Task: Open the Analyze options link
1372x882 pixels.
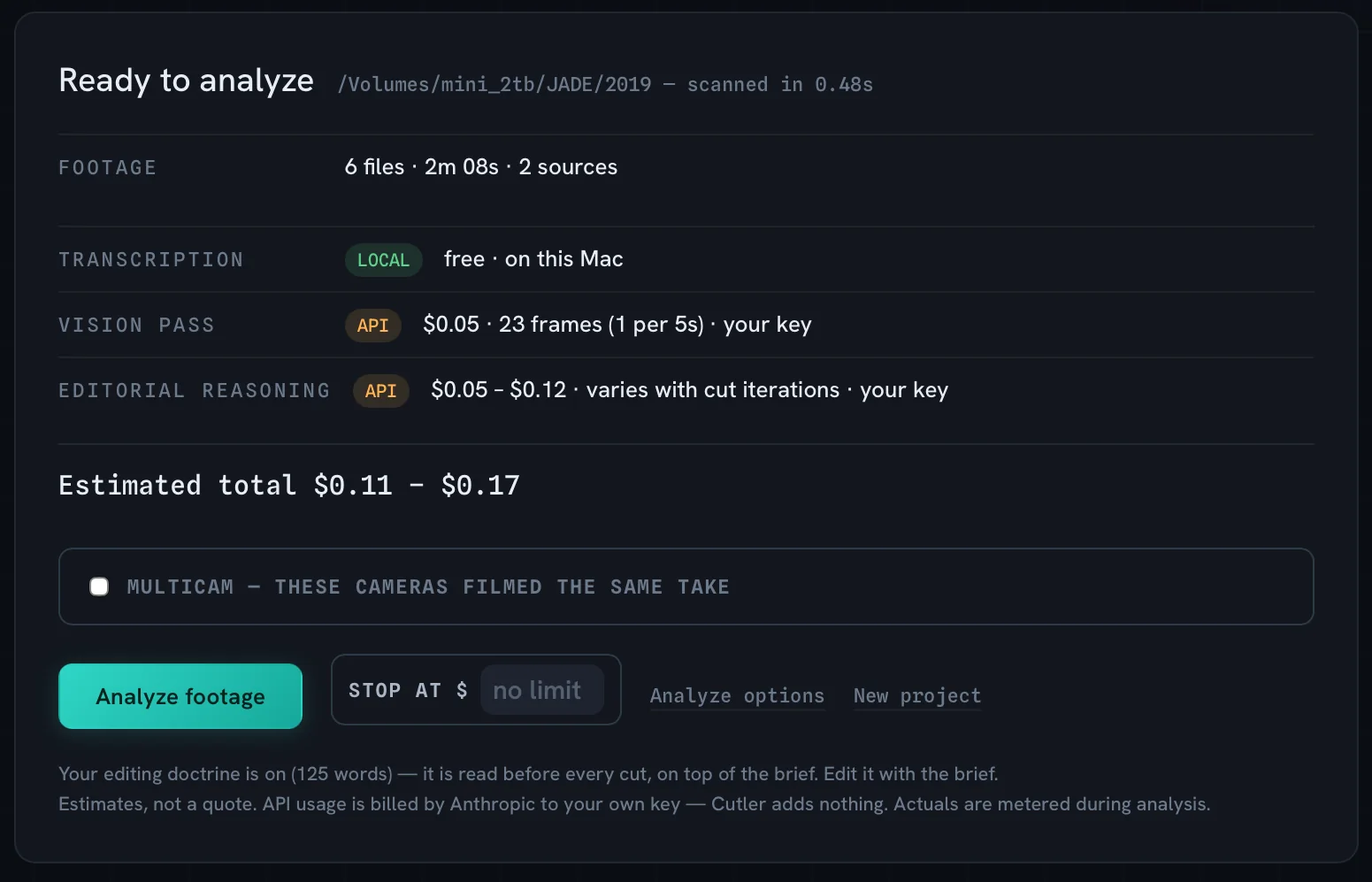Action: tap(737, 696)
